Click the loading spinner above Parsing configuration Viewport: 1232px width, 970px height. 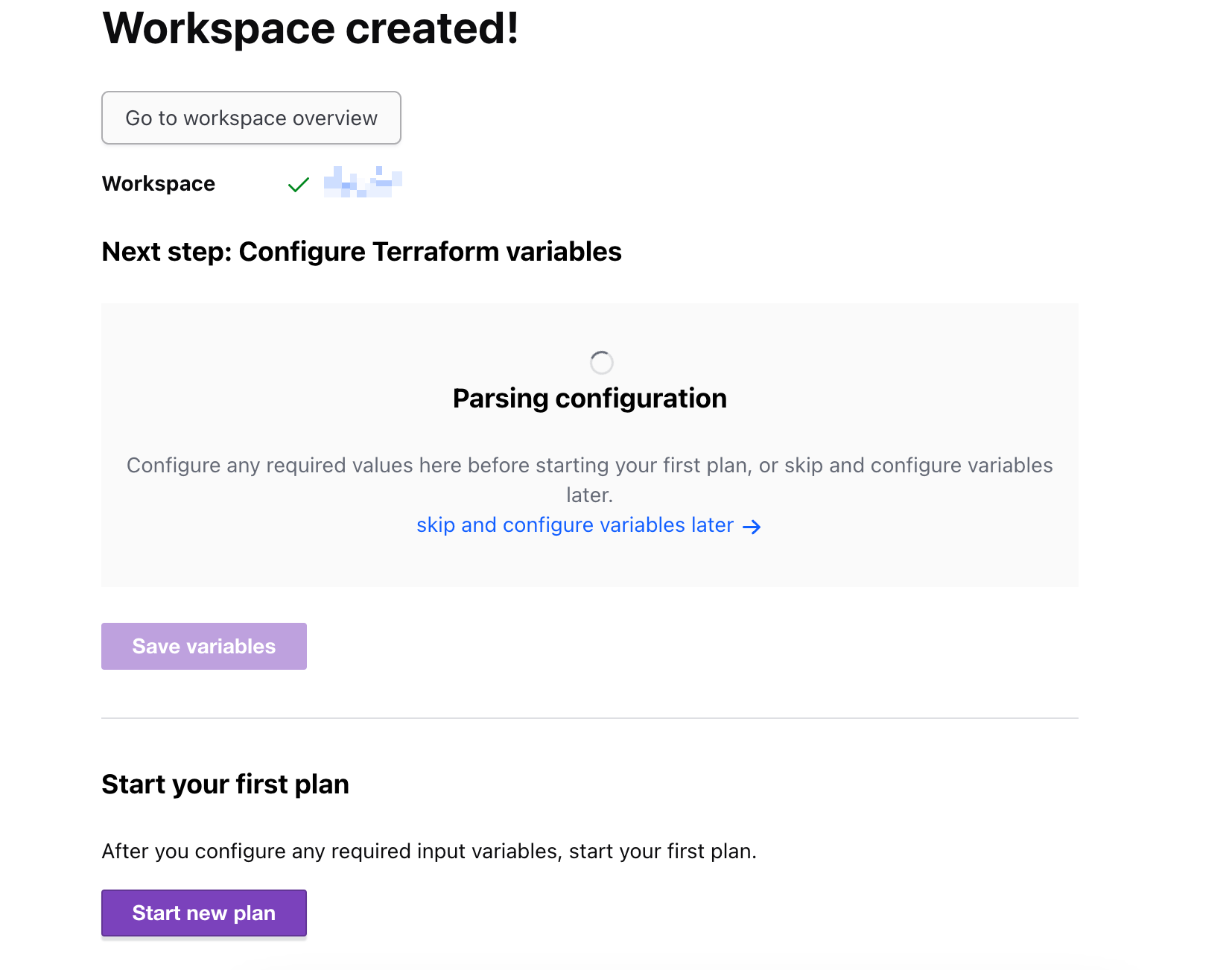tap(601, 363)
